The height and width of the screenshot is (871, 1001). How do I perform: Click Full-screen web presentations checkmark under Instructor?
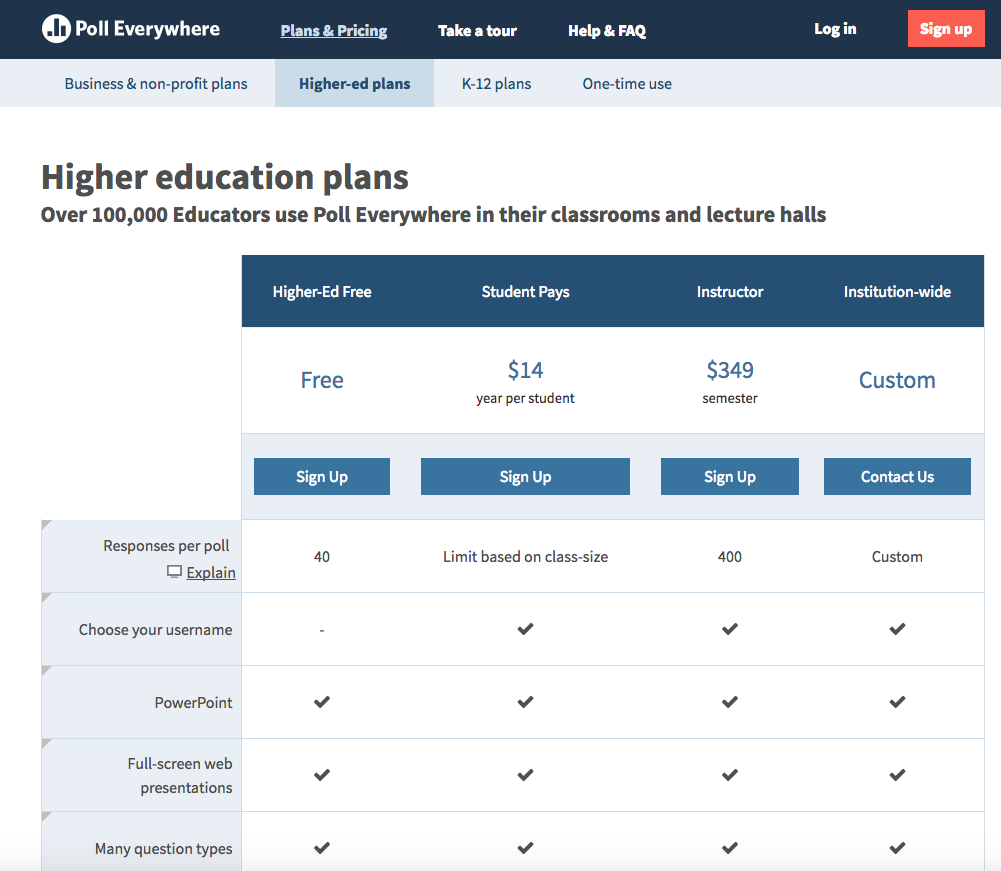[730, 775]
